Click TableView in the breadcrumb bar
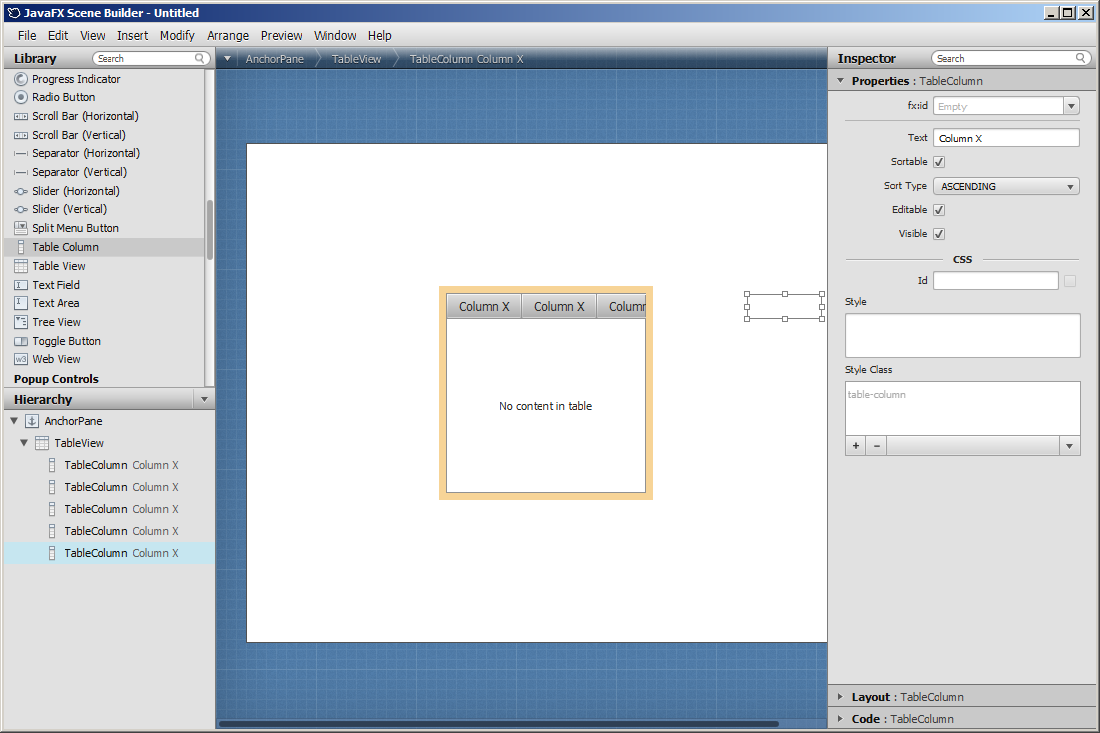The image size is (1100, 733). pos(356,59)
